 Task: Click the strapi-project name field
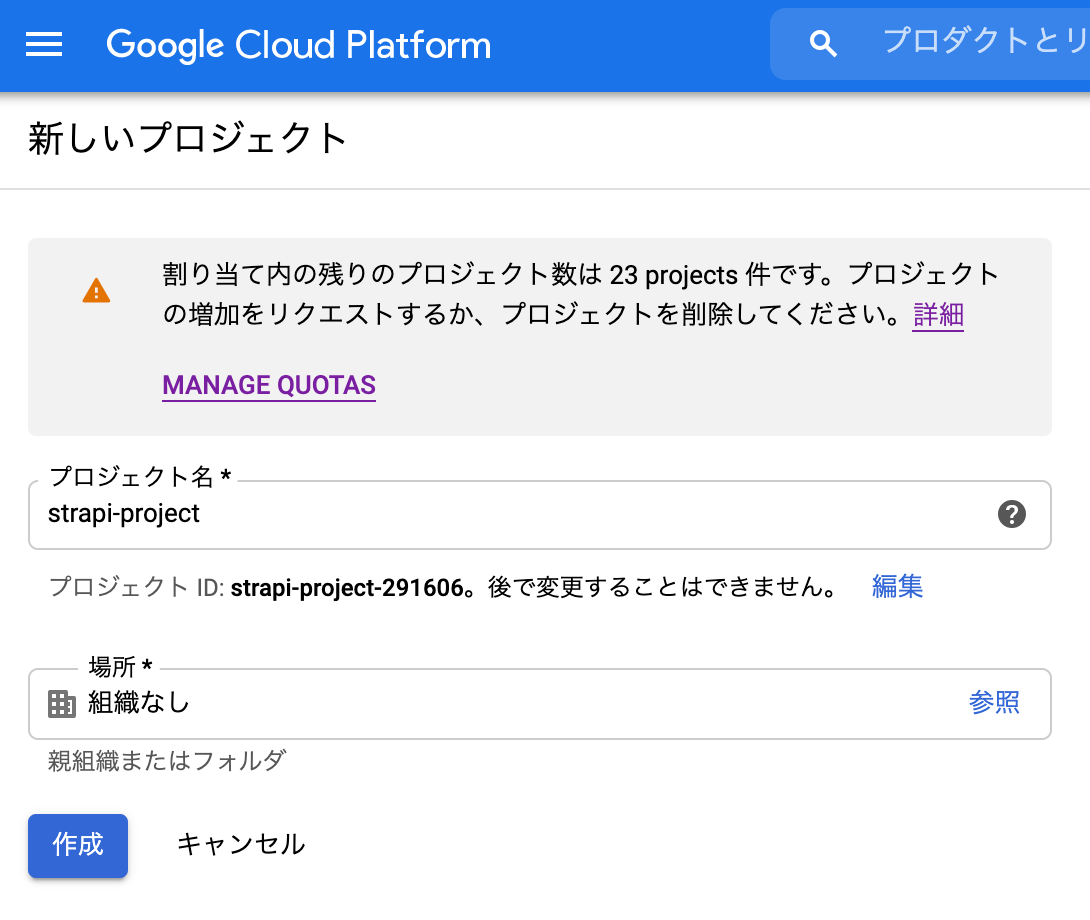pyautogui.click(x=539, y=515)
